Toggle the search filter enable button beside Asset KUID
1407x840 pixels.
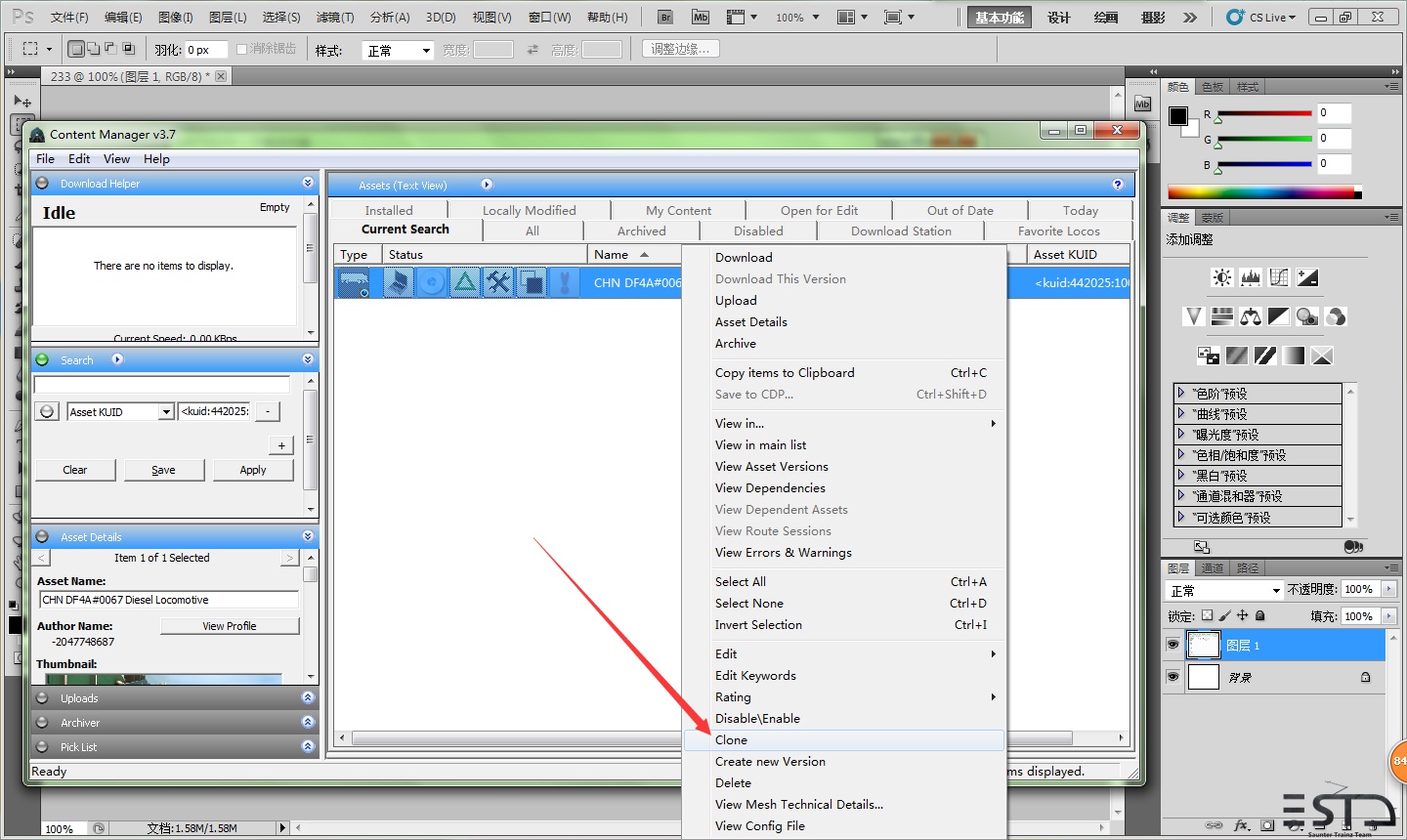pyautogui.click(x=47, y=412)
